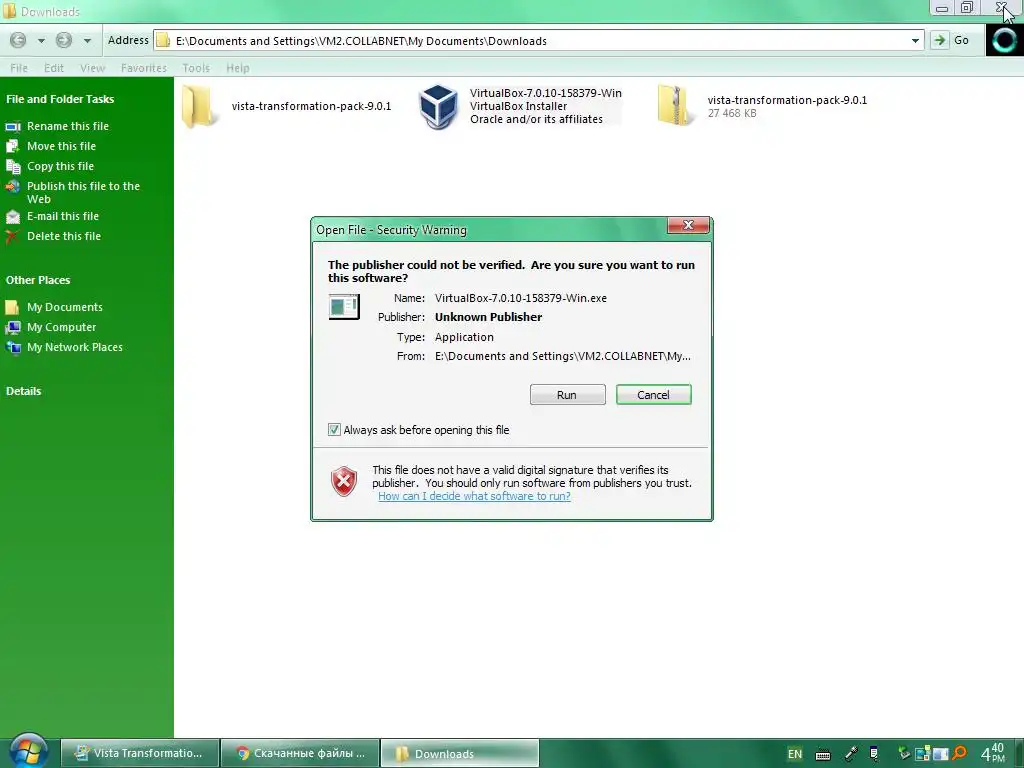Uncheck Always ask before opening this file
Viewport: 1024px width, 768px height.
click(x=334, y=430)
